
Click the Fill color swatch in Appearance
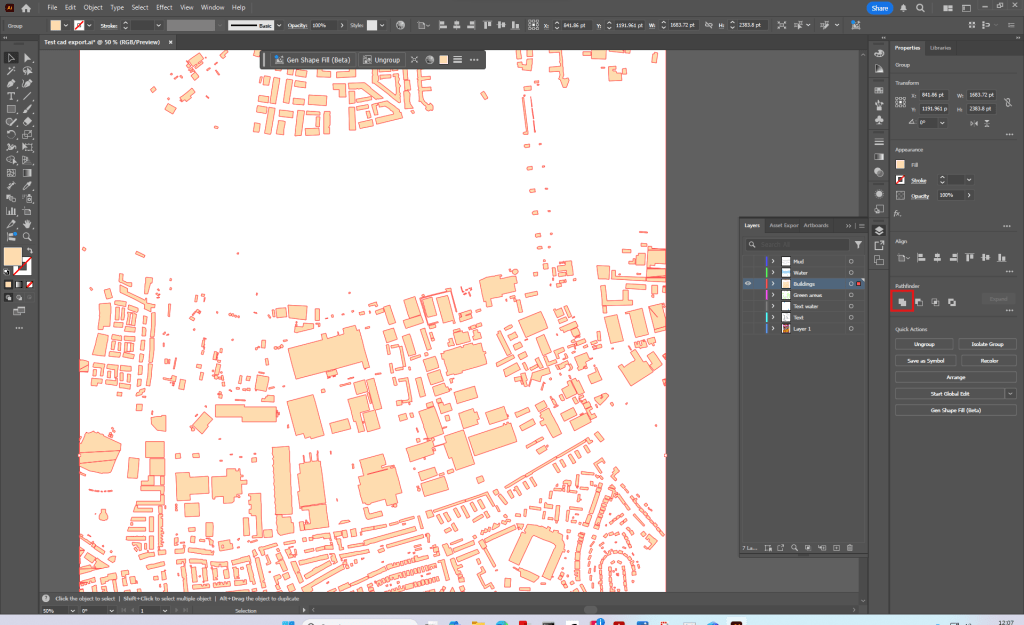[x=901, y=165]
